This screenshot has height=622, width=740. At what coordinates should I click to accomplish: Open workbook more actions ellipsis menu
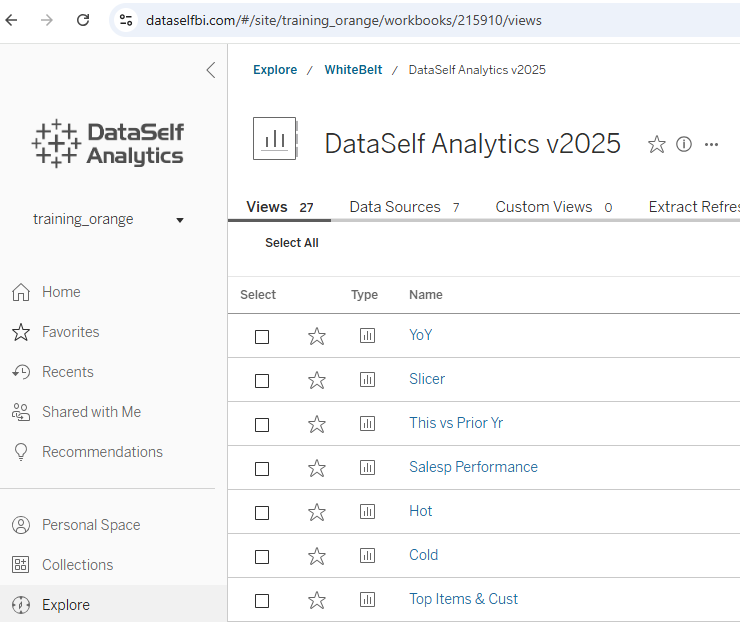[x=711, y=144]
